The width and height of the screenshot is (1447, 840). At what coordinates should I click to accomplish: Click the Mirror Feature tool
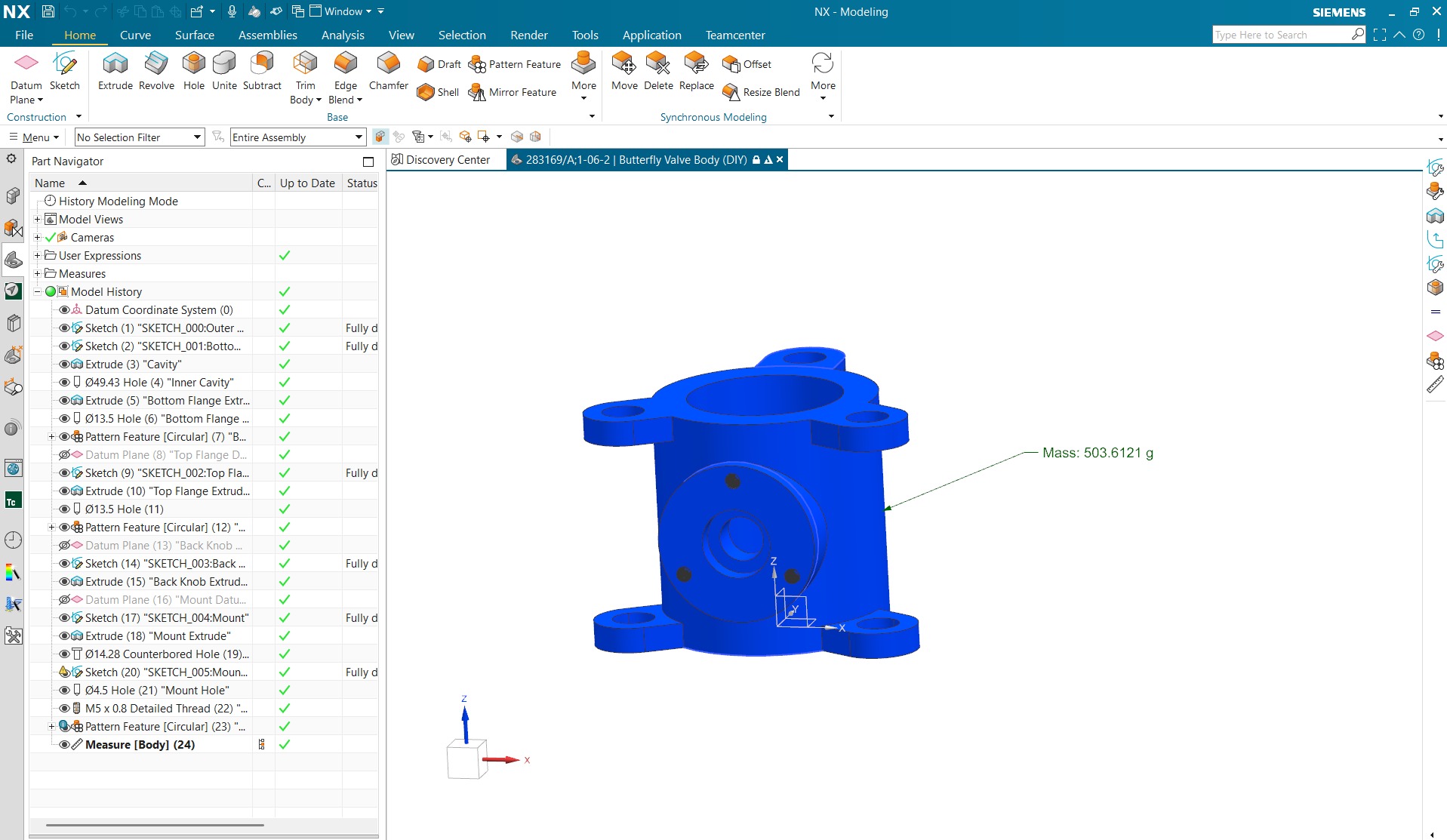pos(513,92)
